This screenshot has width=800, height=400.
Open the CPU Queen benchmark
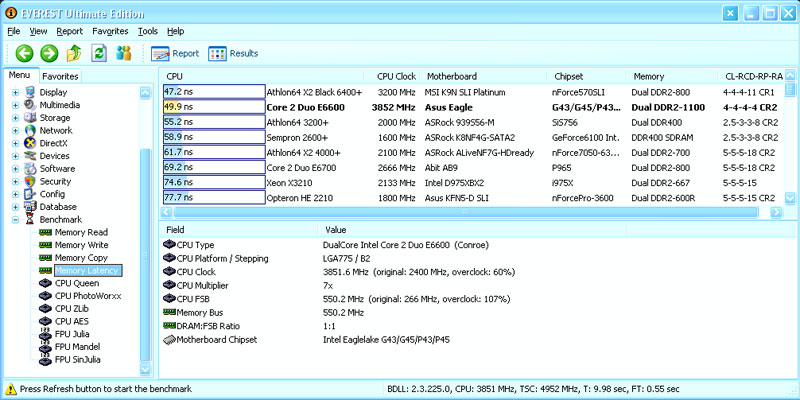coord(77,284)
